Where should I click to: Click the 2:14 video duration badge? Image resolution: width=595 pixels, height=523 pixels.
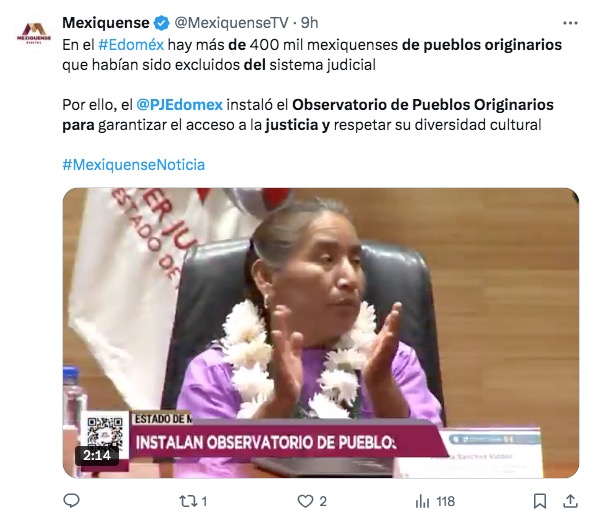(x=97, y=455)
